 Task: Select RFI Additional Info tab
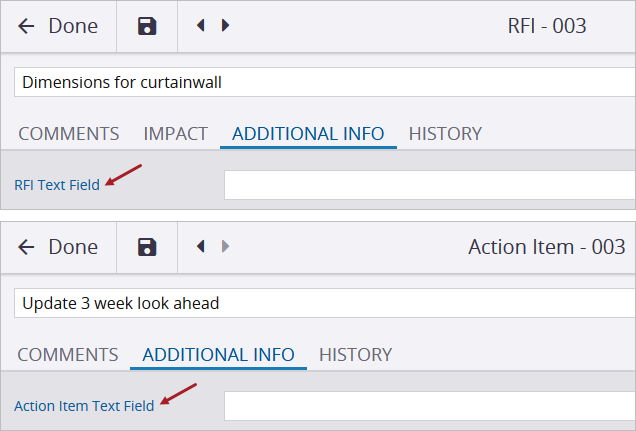click(x=308, y=133)
